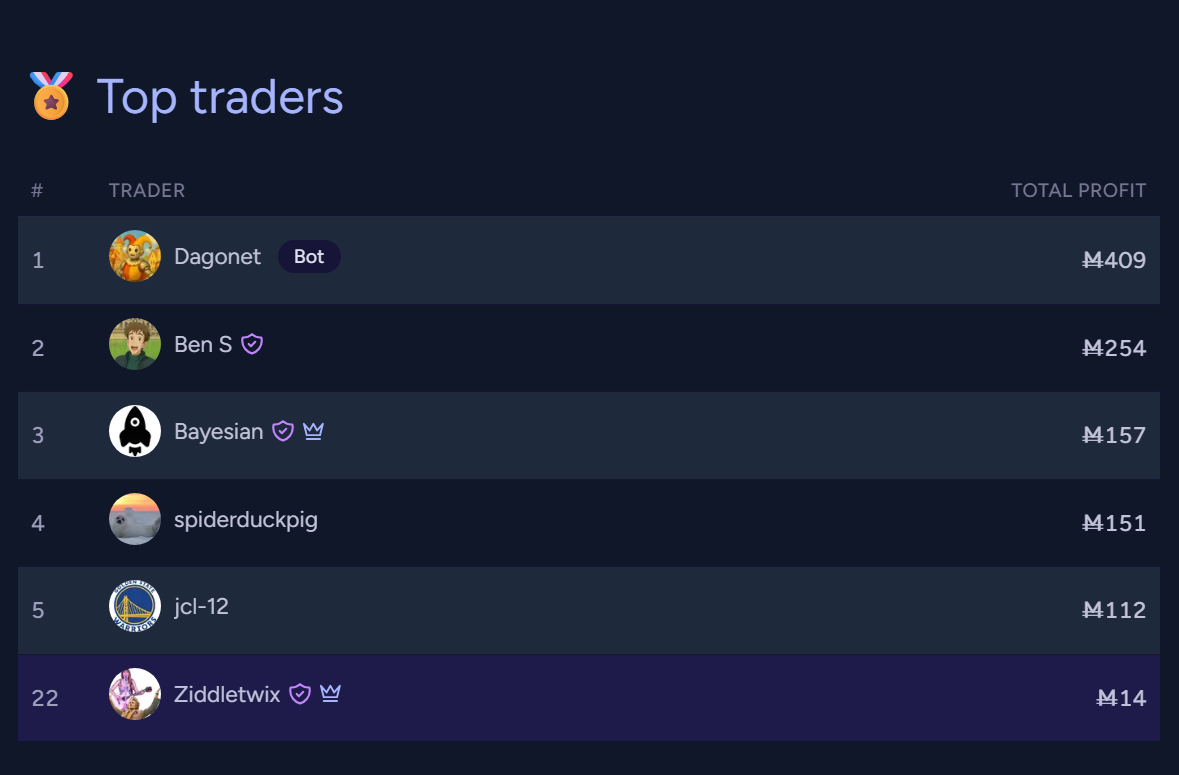1179x775 pixels.
Task: Click Ziddletwix's profile avatar
Action: click(x=135, y=695)
